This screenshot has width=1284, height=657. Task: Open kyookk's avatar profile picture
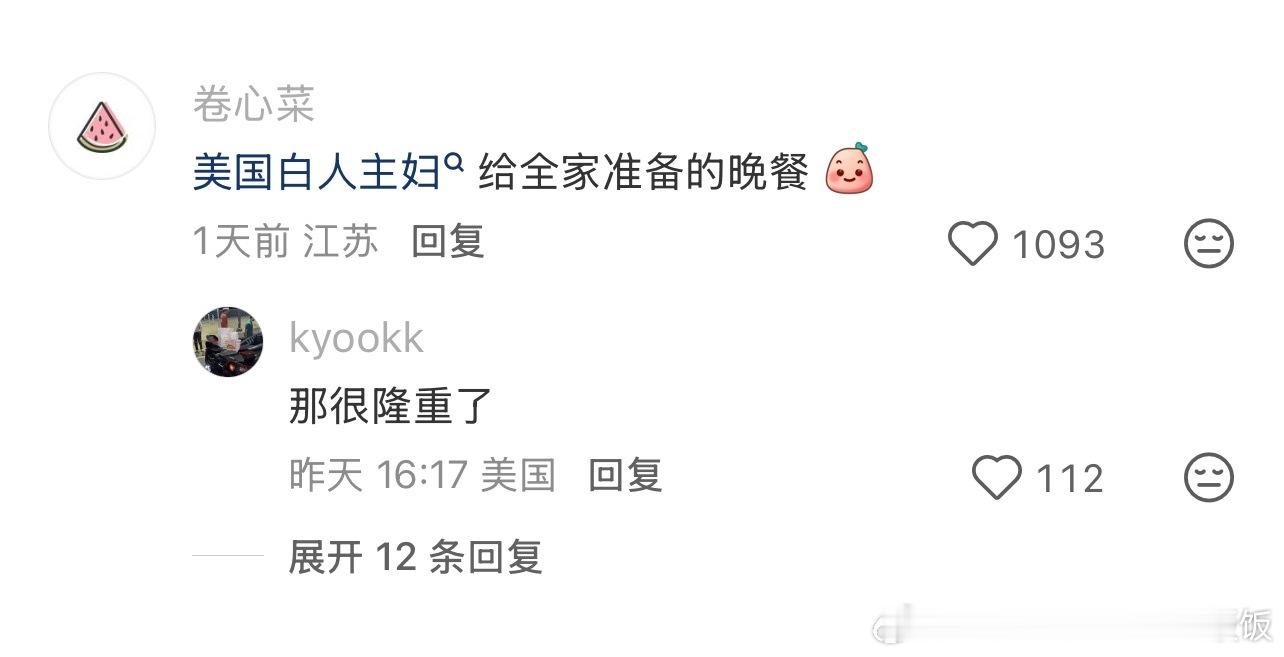228,342
